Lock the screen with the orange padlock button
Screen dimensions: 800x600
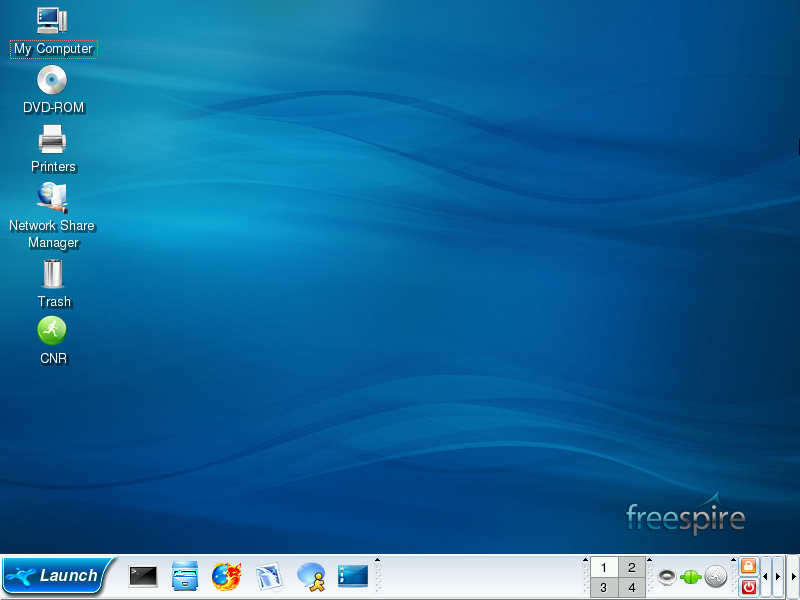coord(748,566)
